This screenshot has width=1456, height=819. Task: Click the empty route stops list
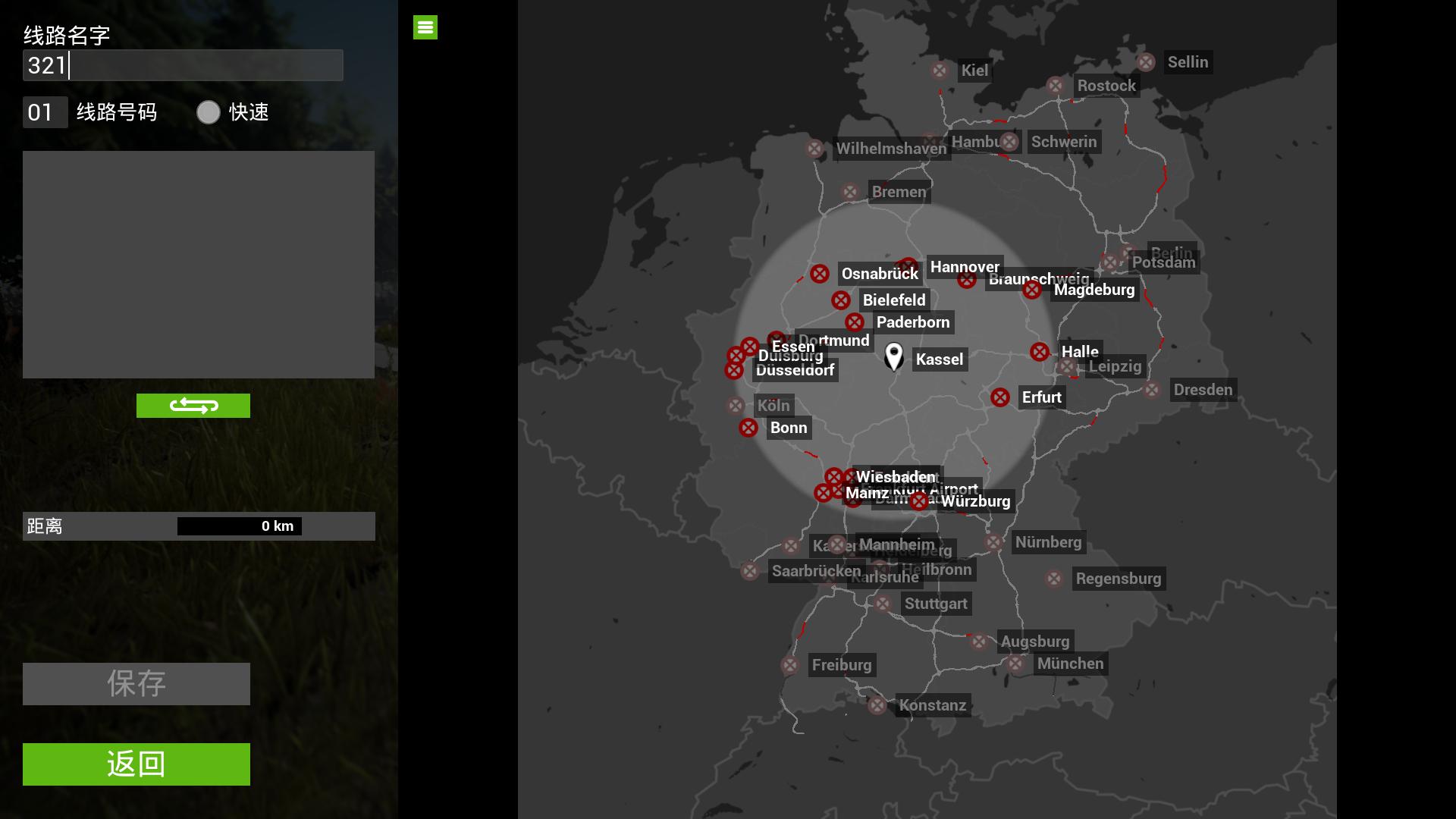199,264
